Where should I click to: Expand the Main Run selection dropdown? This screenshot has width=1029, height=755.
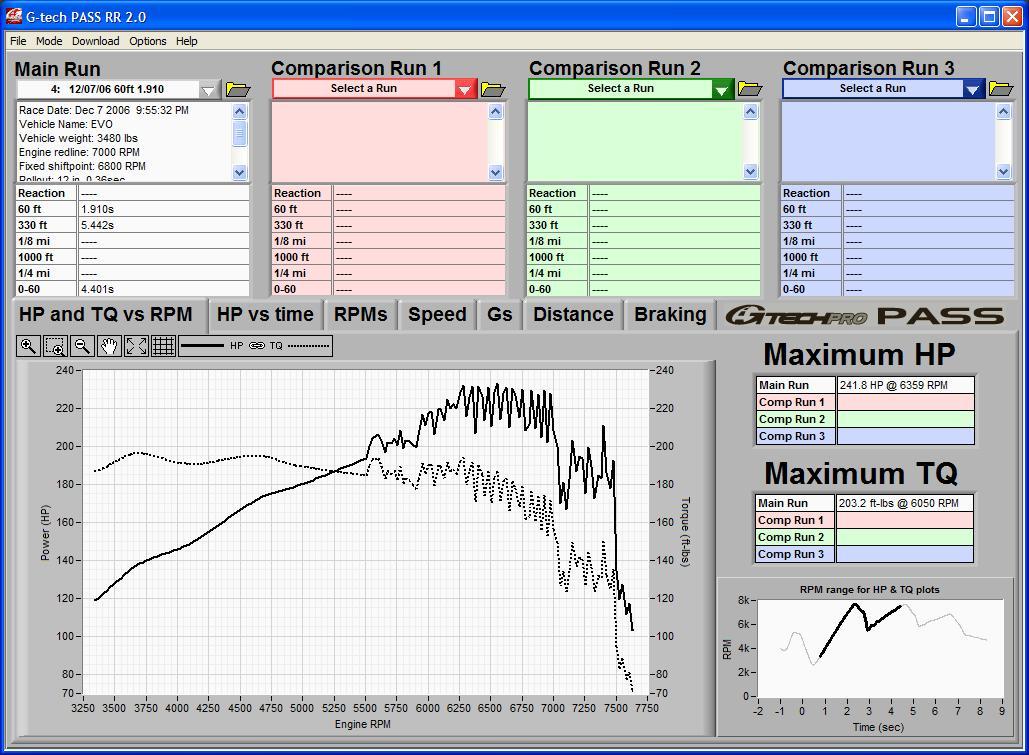(208, 90)
